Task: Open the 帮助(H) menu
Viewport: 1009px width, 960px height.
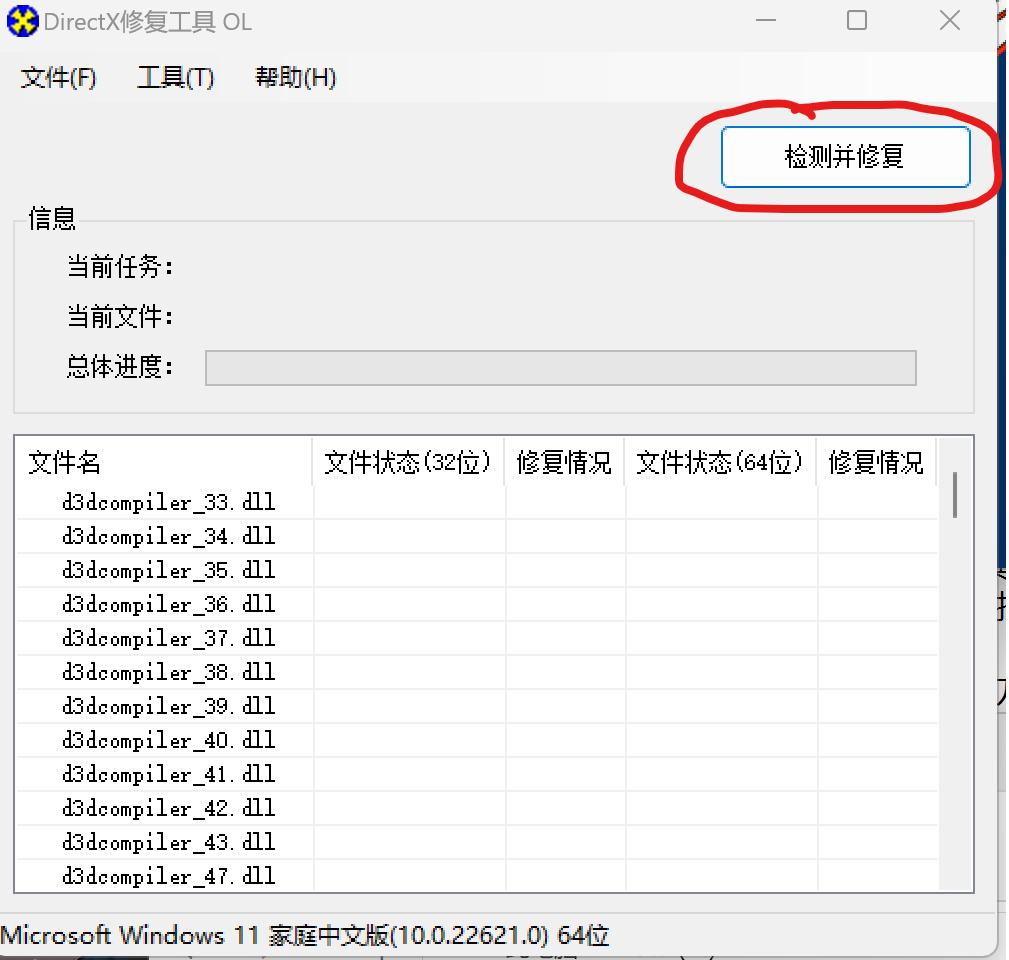Action: [x=295, y=78]
